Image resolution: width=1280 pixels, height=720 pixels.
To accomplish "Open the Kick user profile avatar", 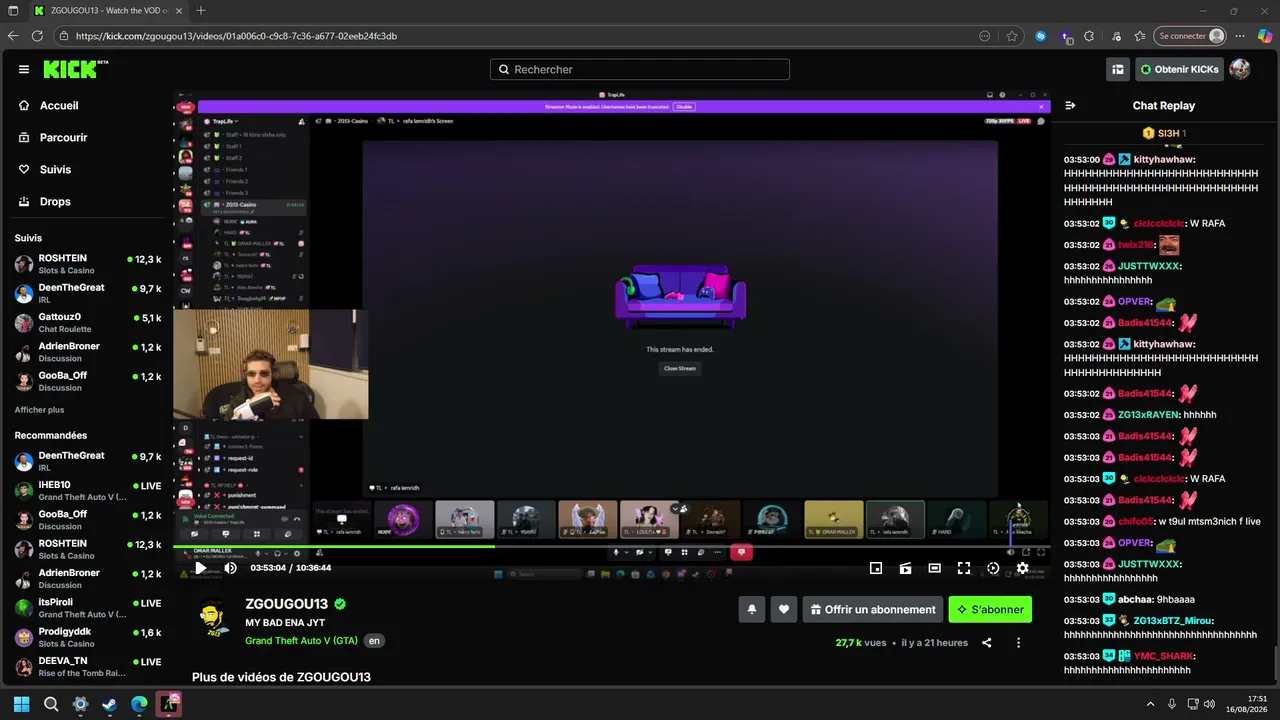I will click(x=1240, y=69).
